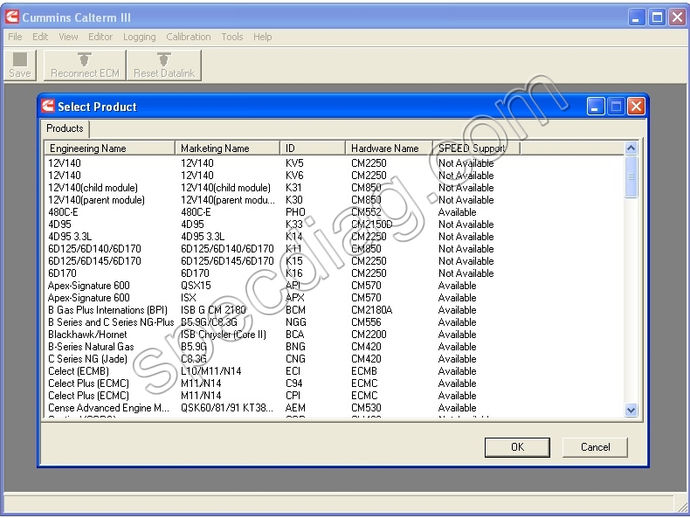Close the Select Product dialog

tap(636, 106)
